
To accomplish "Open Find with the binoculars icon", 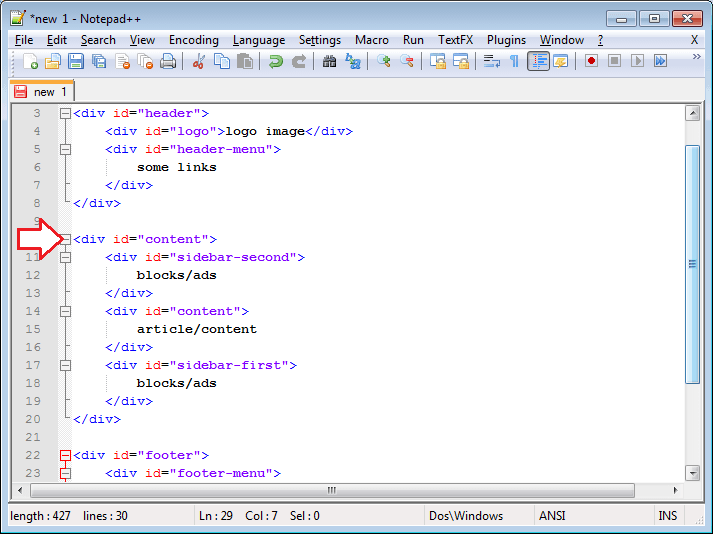I will [x=330, y=61].
